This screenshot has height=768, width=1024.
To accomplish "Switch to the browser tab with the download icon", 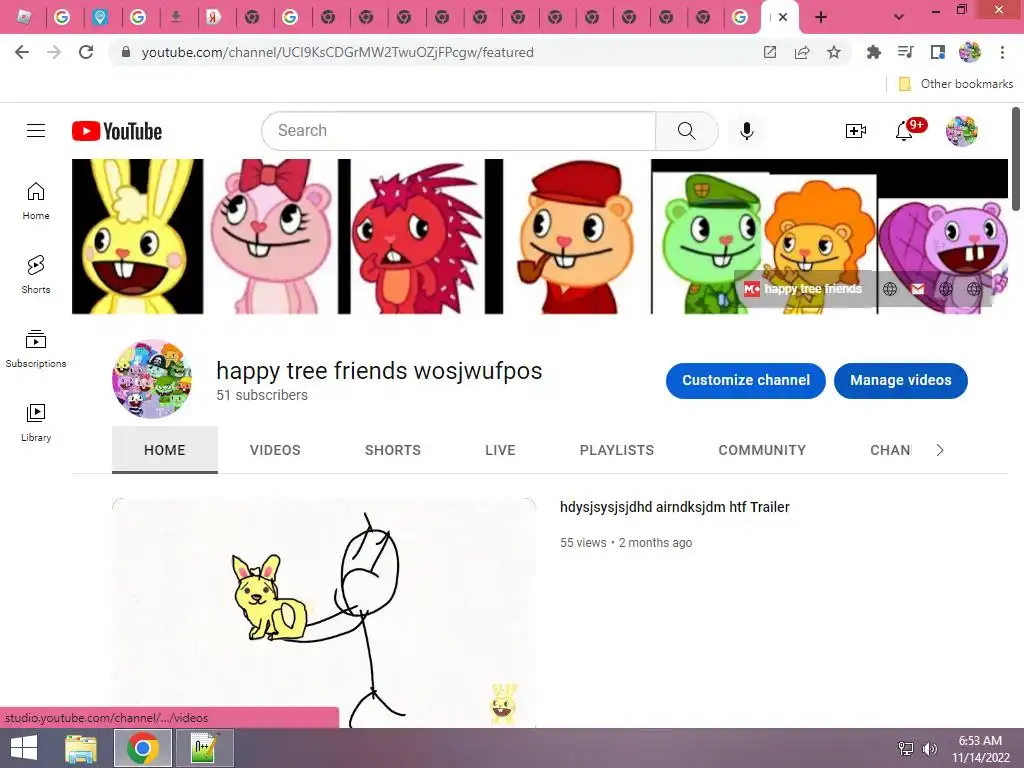I will 176,18.
